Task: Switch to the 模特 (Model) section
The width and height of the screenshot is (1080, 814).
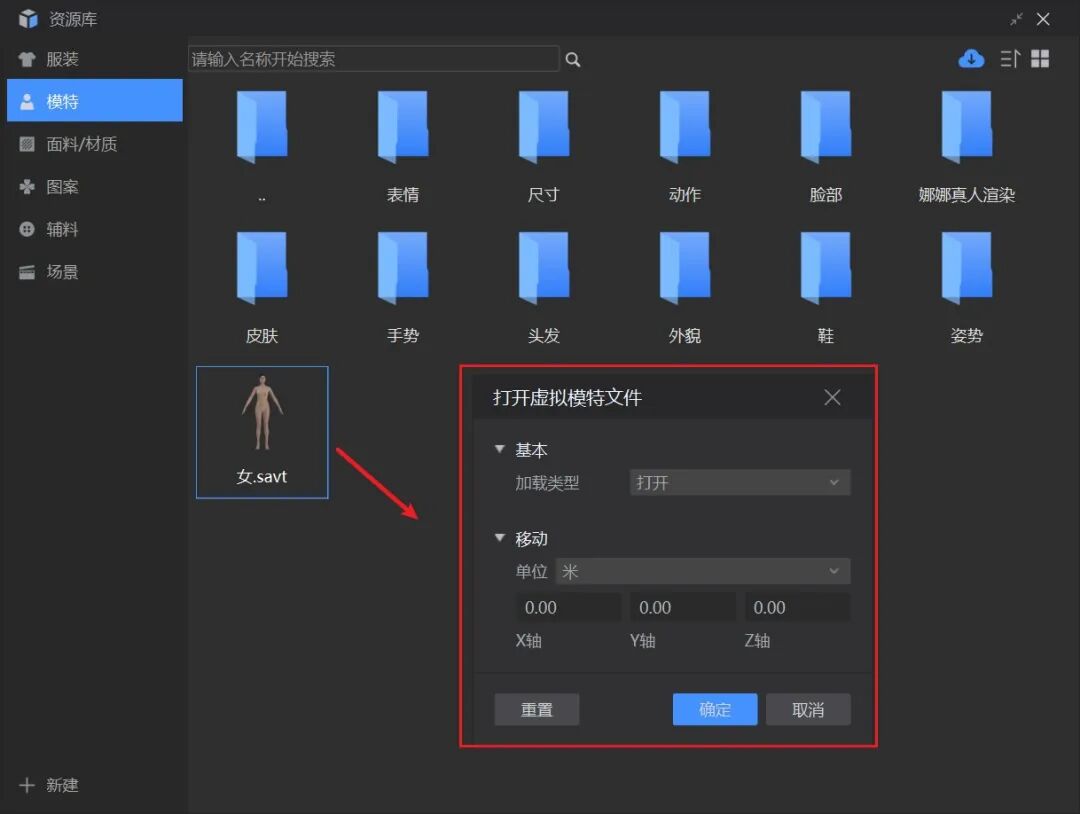Action: click(28, 100)
